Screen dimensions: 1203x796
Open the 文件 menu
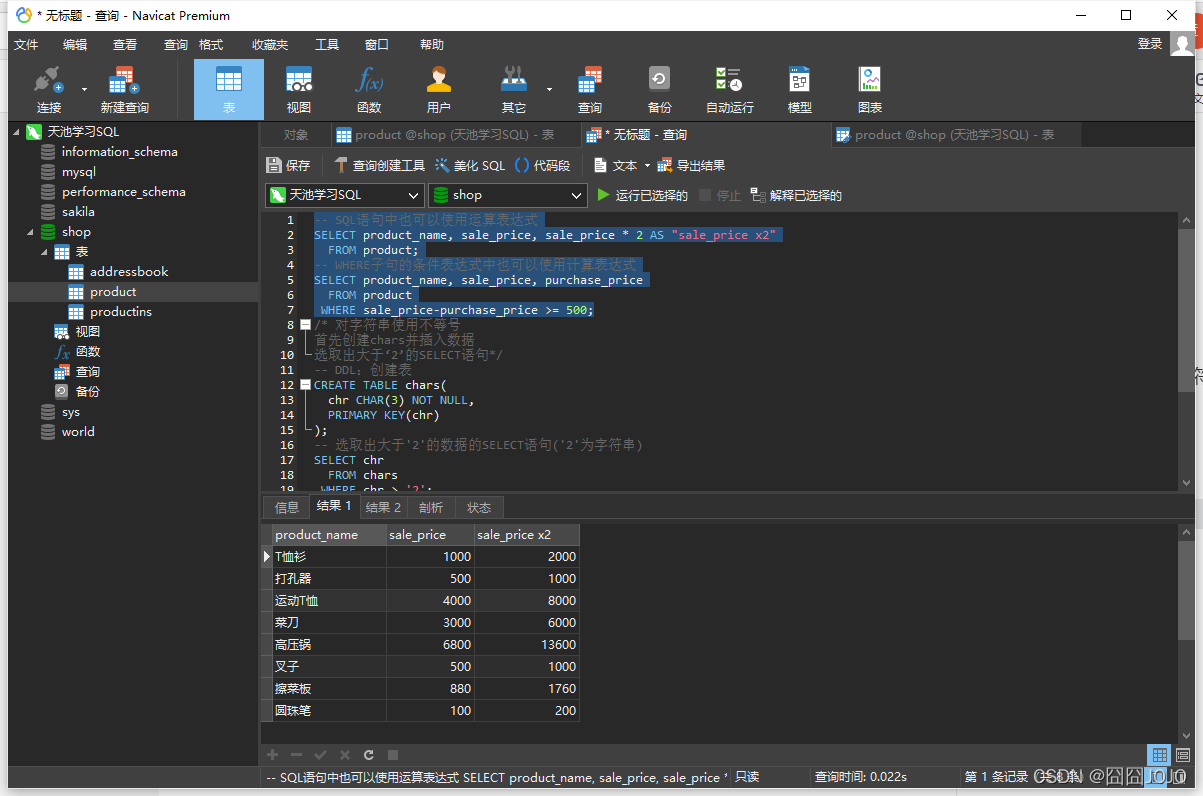point(26,45)
